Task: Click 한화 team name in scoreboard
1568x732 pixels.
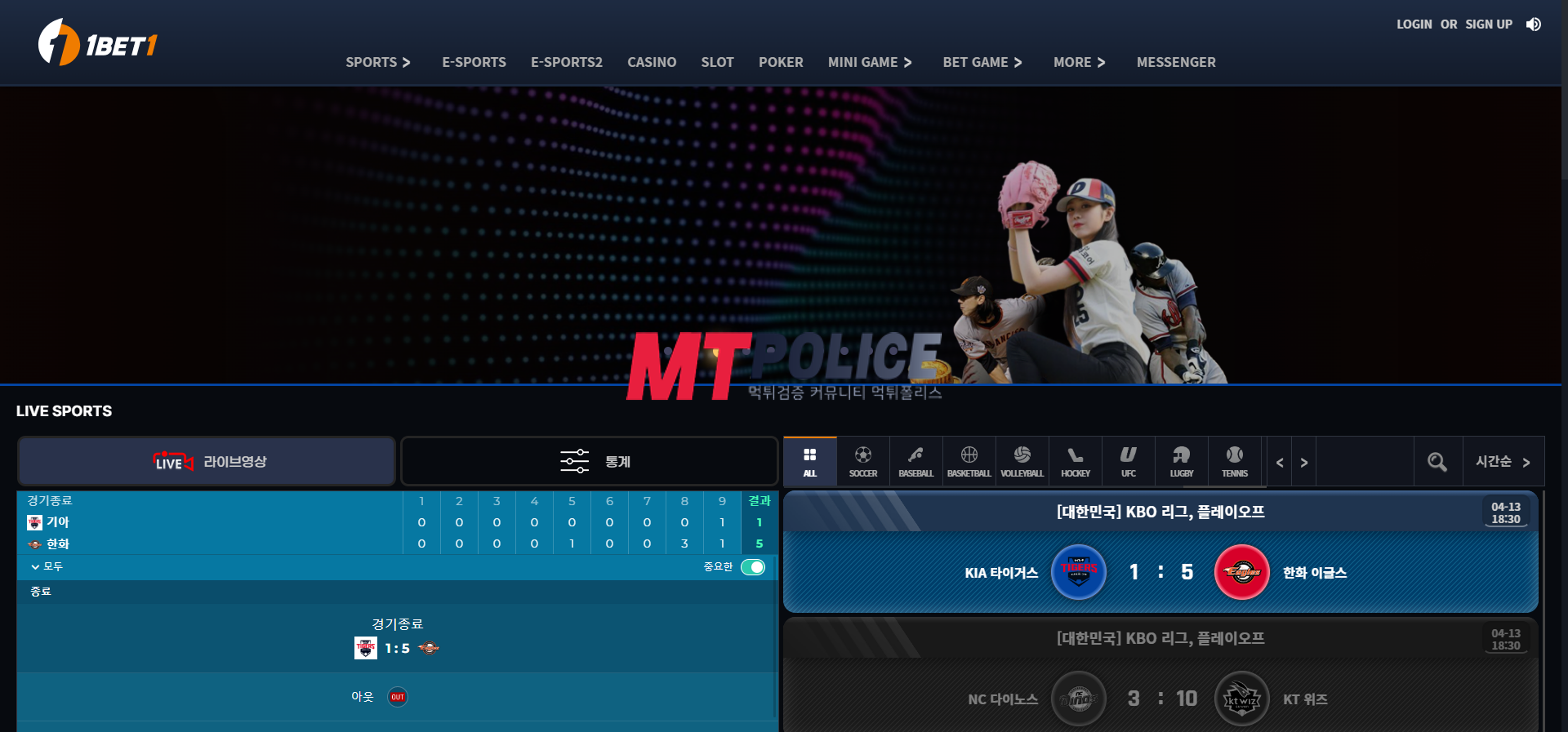Action: 58,544
